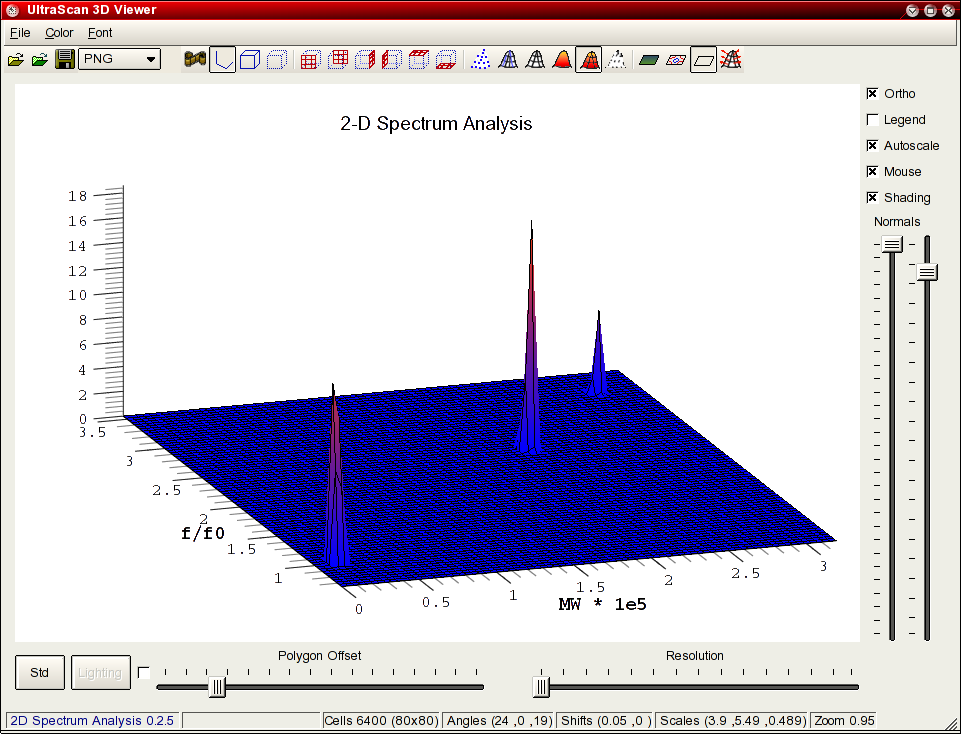This screenshot has height=734, width=961.
Task: Disable the Ortho checkbox
Action: 872,94
